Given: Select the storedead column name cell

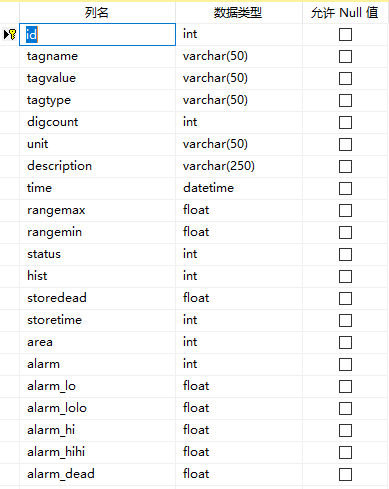Looking at the screenshot, I should (x=97, y=298).
